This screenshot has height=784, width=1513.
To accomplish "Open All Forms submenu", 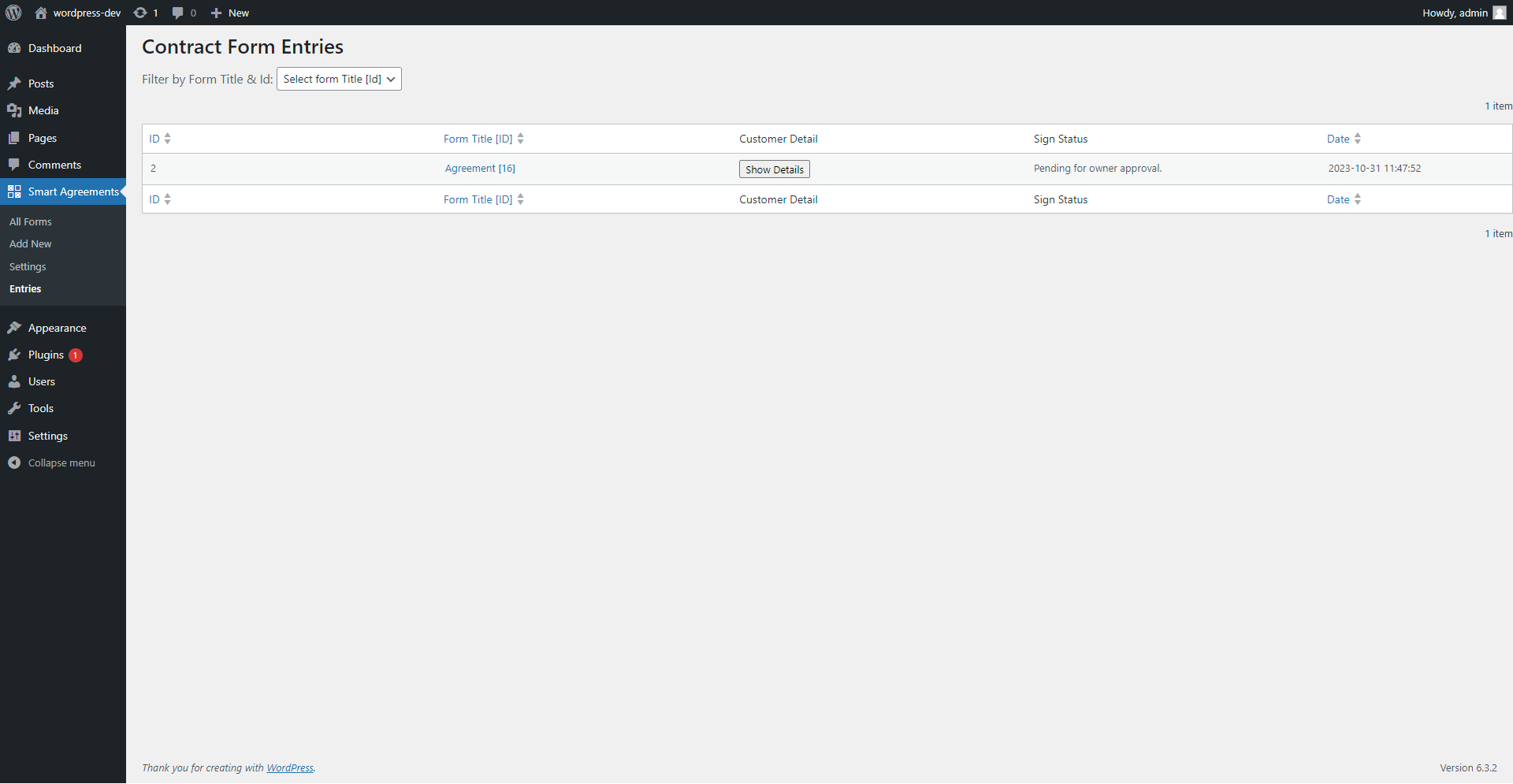I will [x=30, y=221].
